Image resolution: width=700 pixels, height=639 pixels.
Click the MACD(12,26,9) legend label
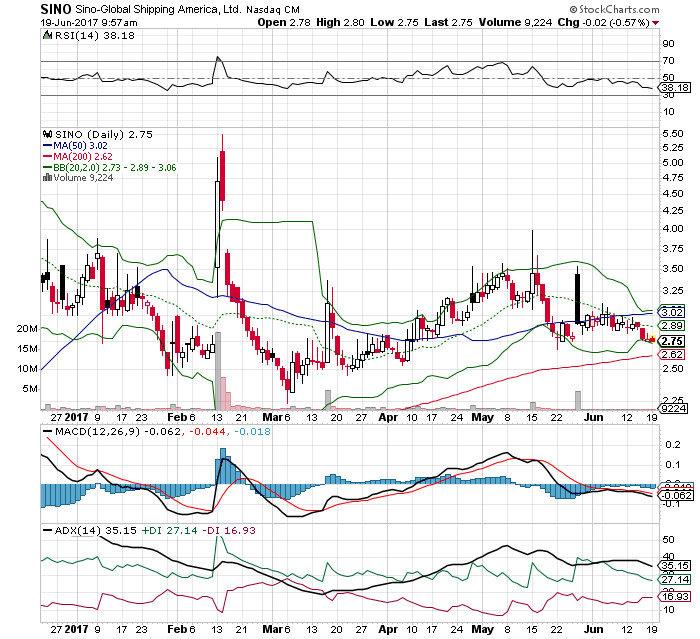click(97, 432)
